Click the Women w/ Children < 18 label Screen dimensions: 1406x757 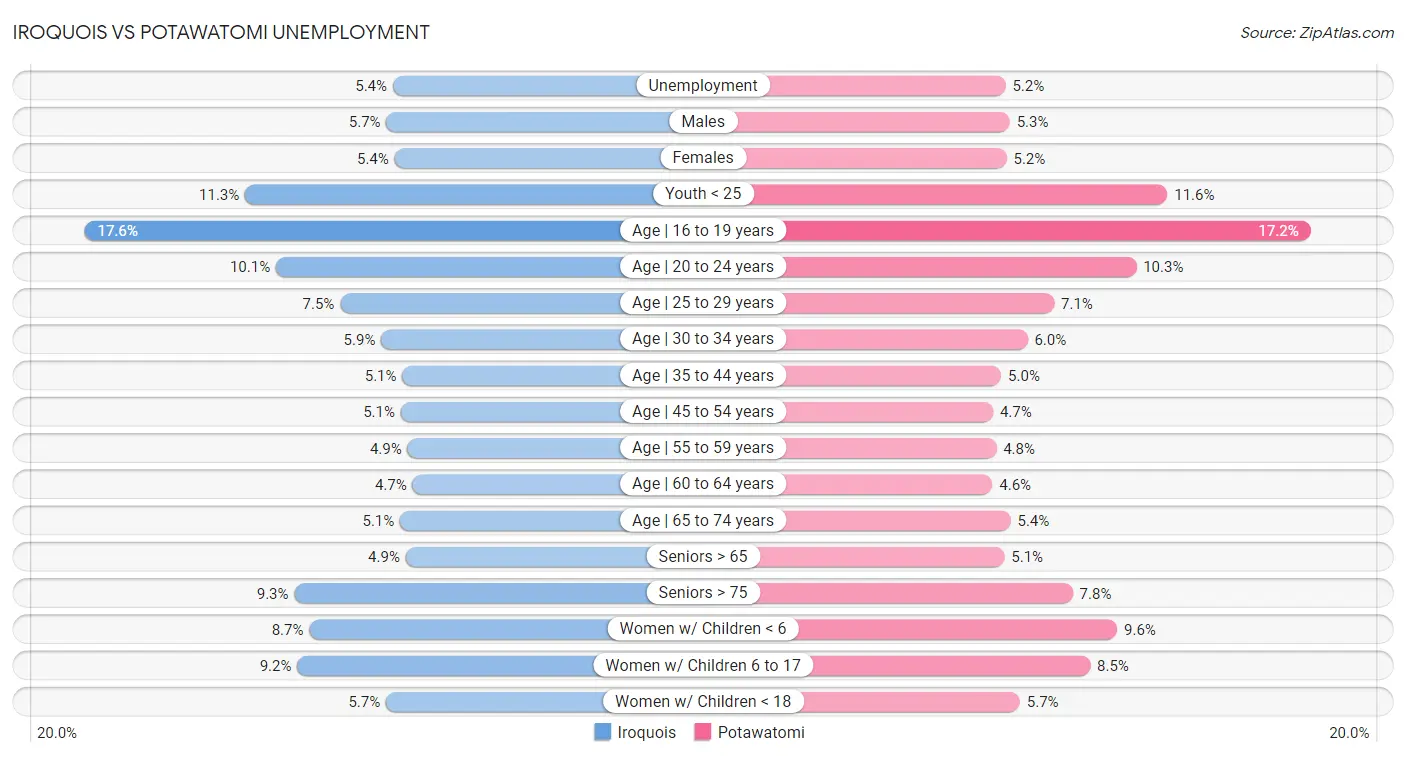(x=703, y=702)
